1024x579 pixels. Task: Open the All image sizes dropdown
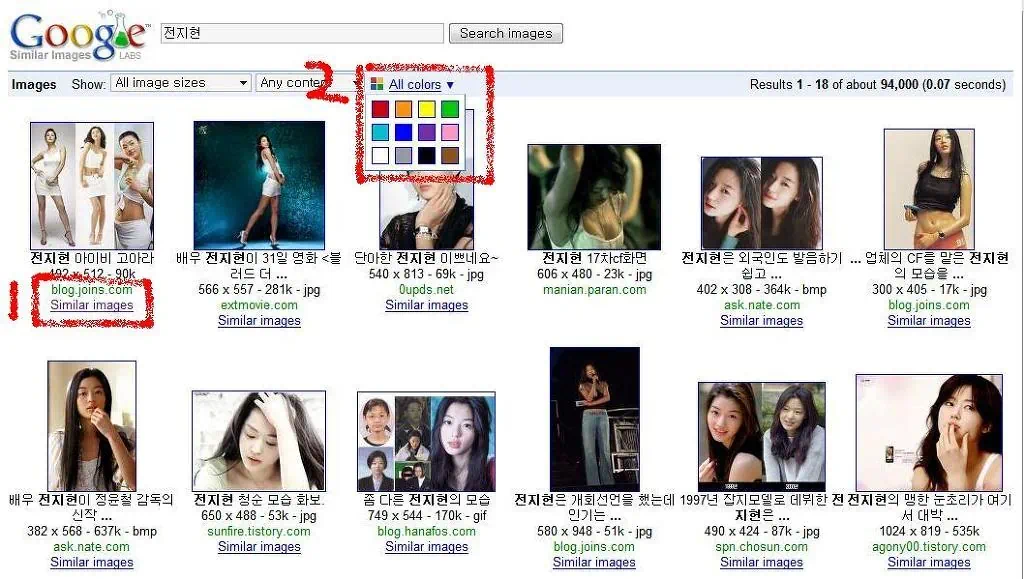click(x=180, y=84)
